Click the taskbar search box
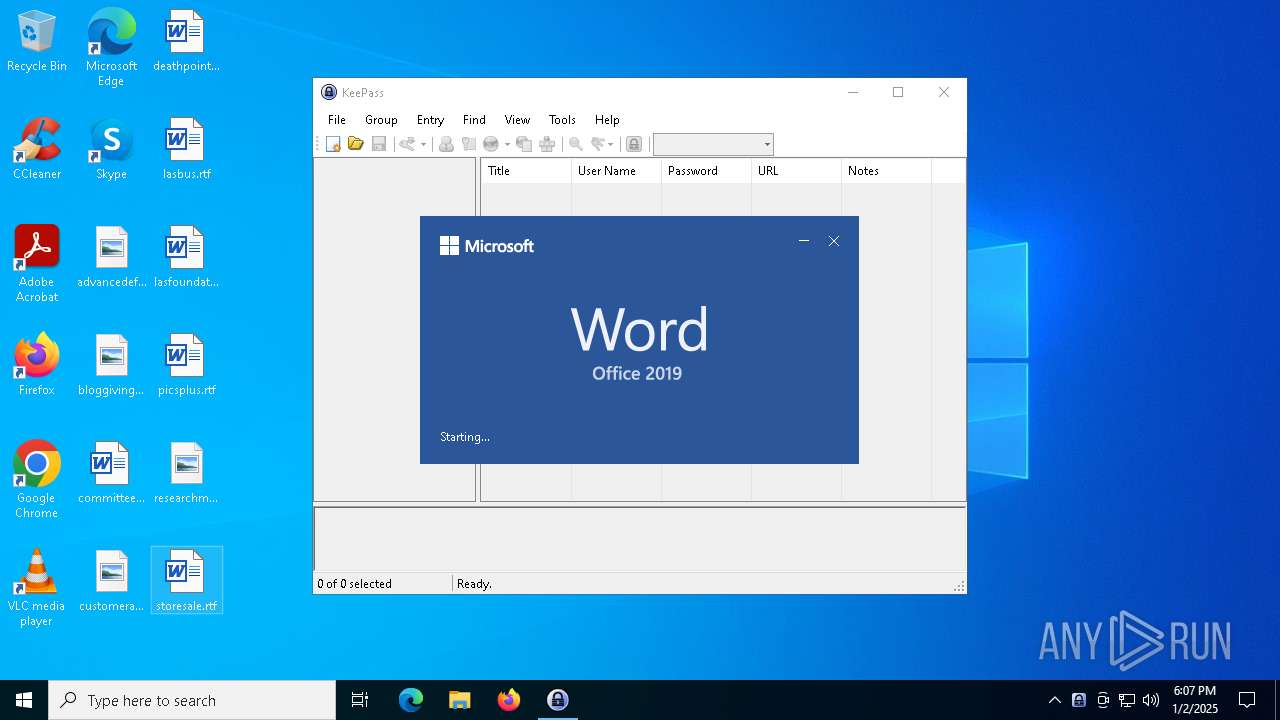Image resolution: width=1280 pixels, height=720 pixels. point(192,700)
